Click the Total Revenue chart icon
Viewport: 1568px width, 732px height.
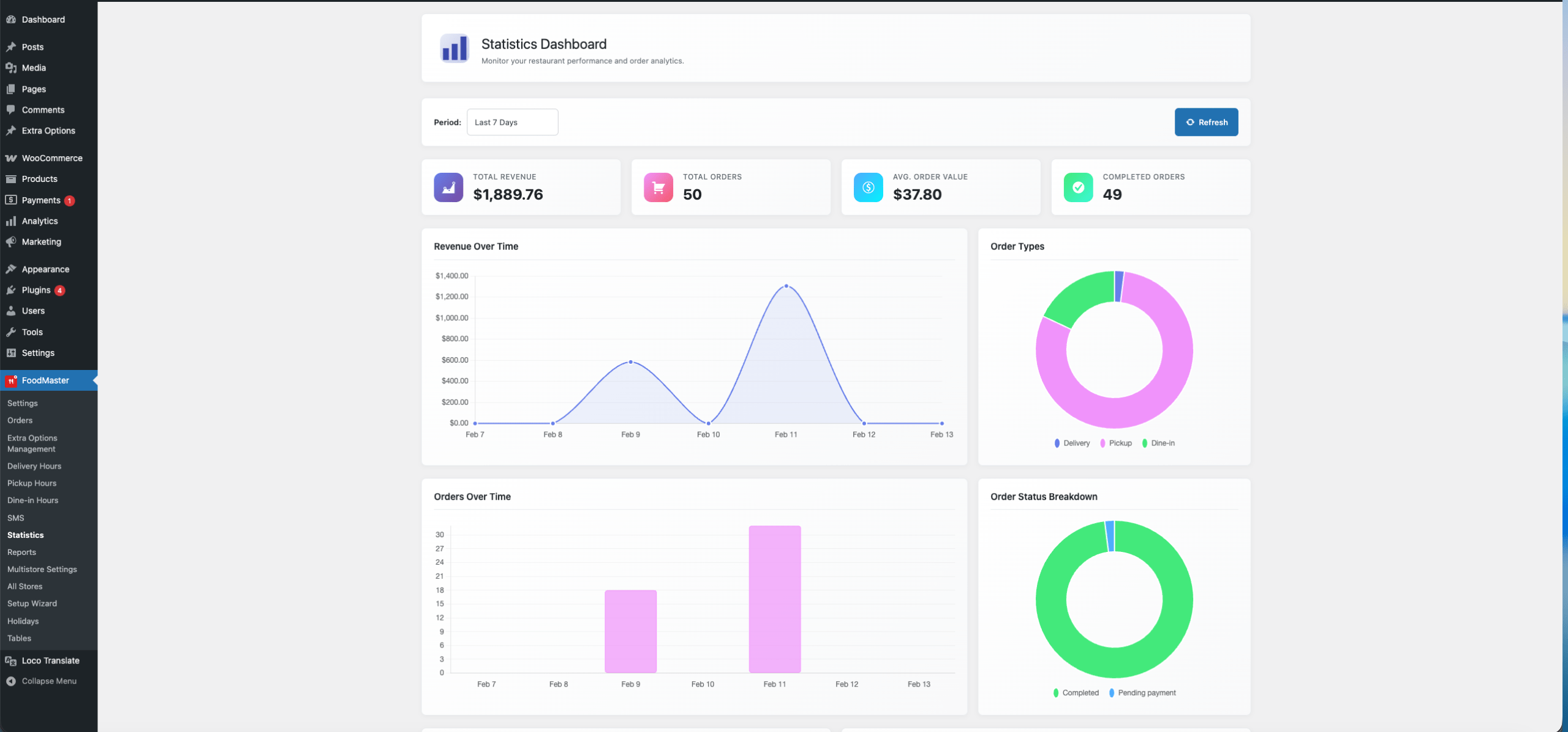click(448, 187)
